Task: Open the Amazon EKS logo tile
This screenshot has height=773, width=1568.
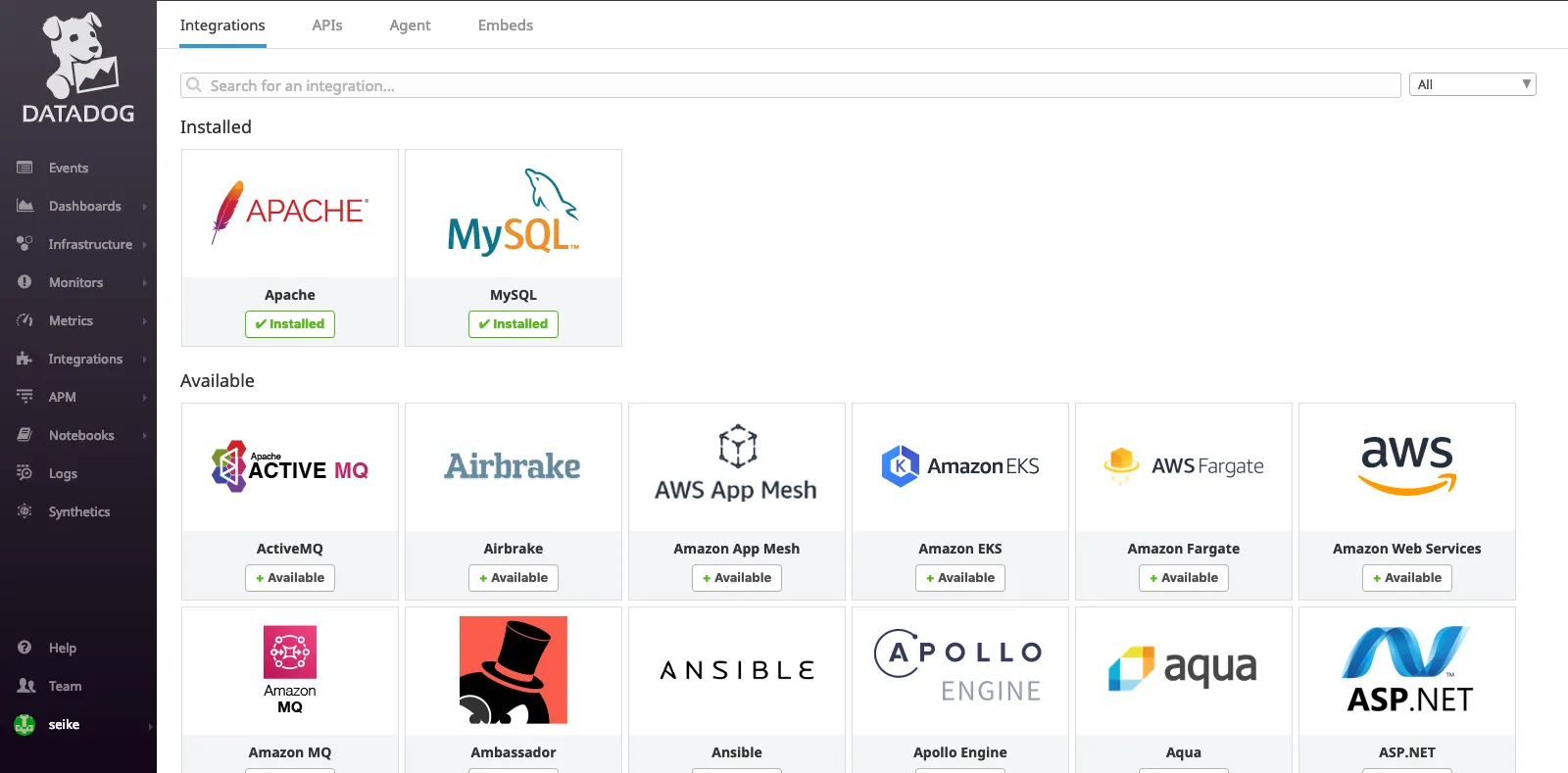Action: (960, 467)
